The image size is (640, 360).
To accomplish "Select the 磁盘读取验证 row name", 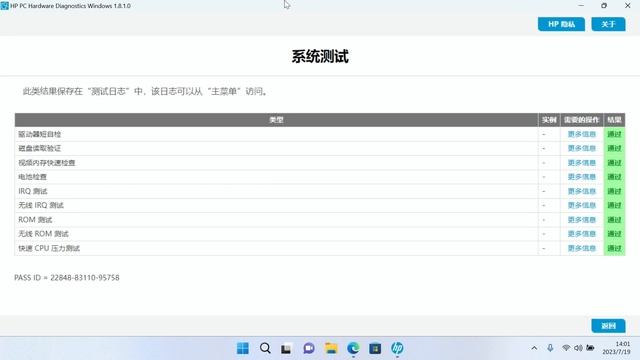I will tap(40, 149).
